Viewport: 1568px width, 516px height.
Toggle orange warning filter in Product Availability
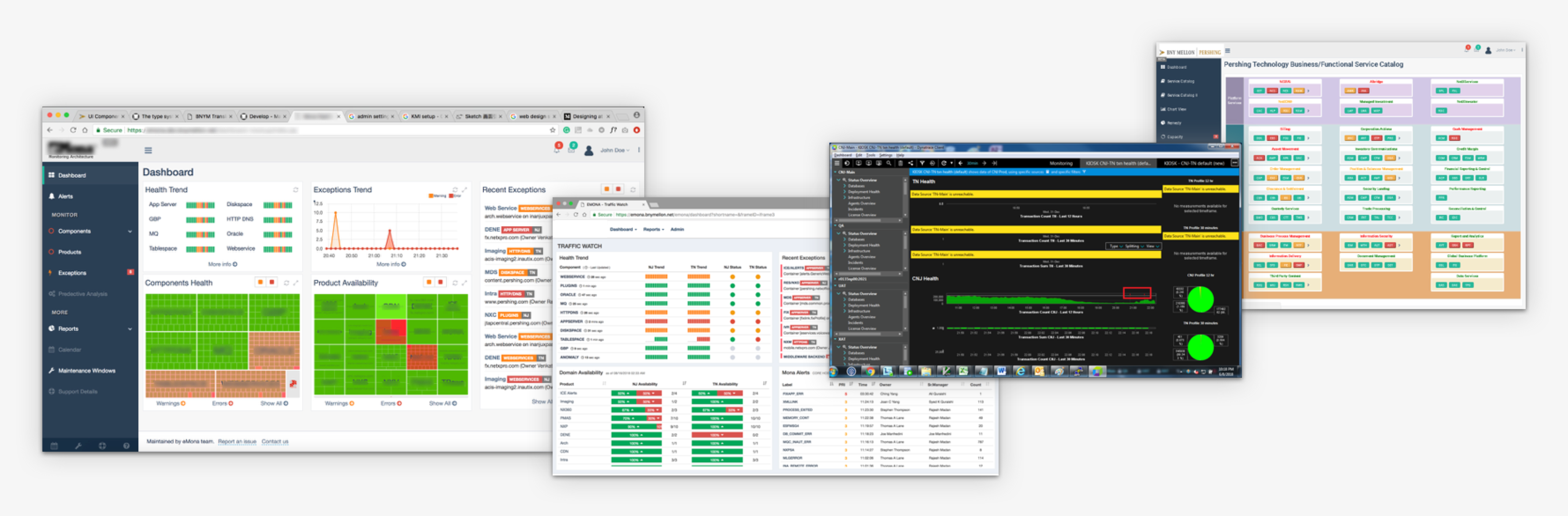click(x=429, y=282)
